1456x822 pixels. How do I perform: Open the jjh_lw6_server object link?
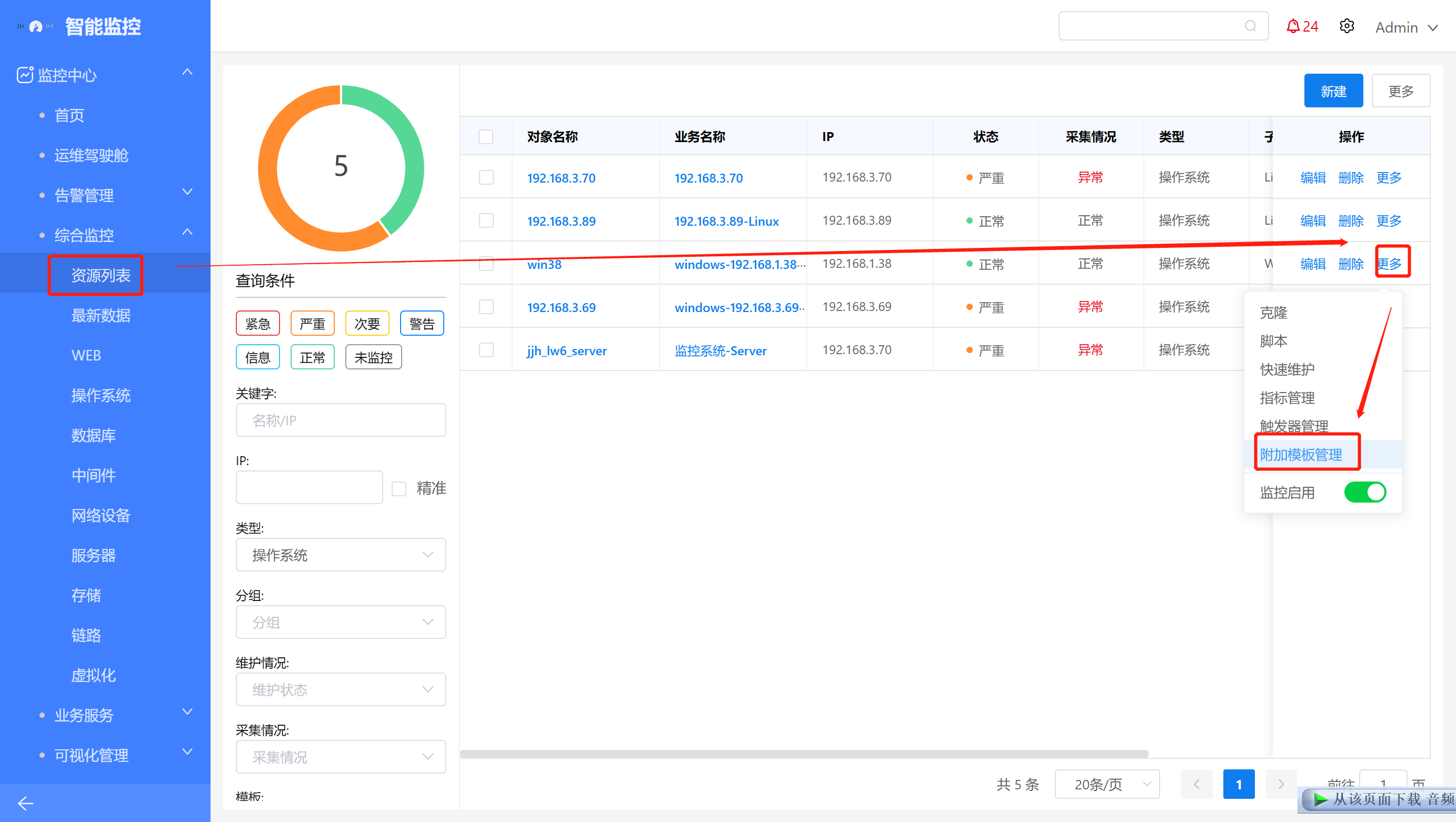[x=566, y=351]
